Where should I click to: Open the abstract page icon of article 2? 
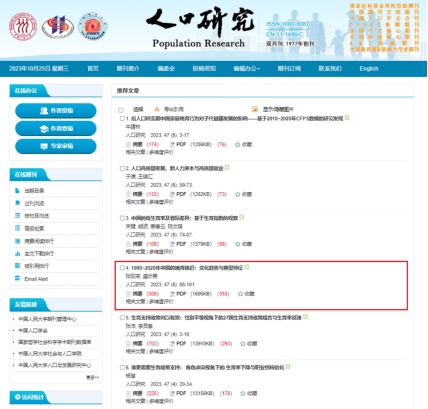tap(128, 194)
